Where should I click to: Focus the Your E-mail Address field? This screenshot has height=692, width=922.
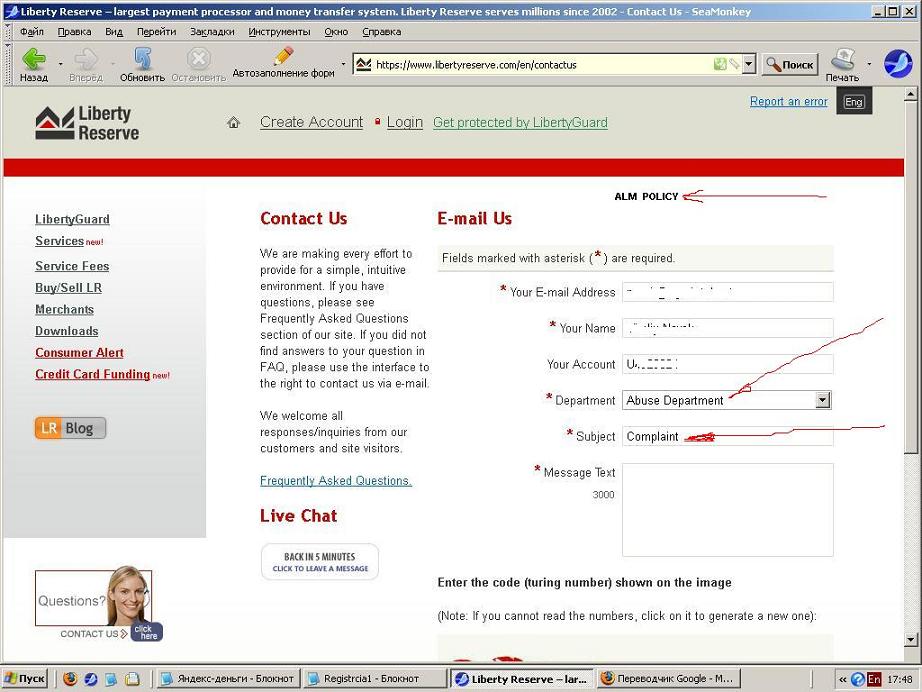click(x=727, y=292)
